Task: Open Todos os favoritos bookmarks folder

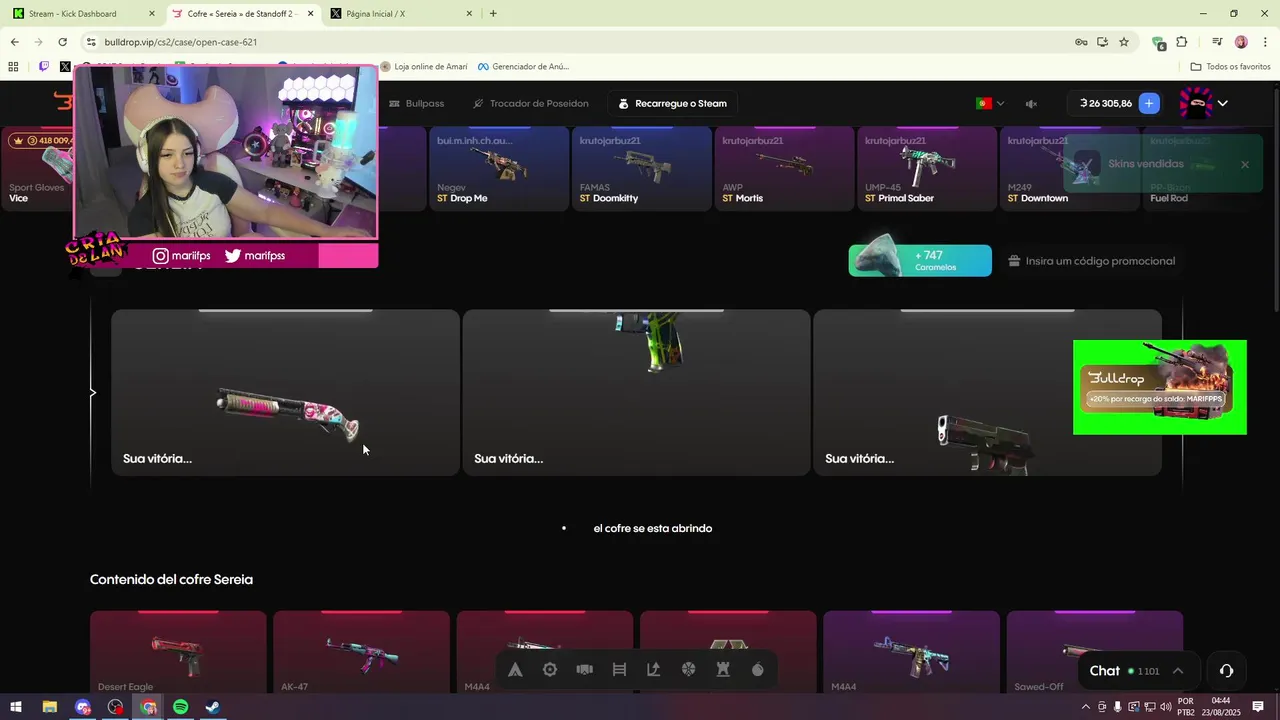Action: point(1231,67)
